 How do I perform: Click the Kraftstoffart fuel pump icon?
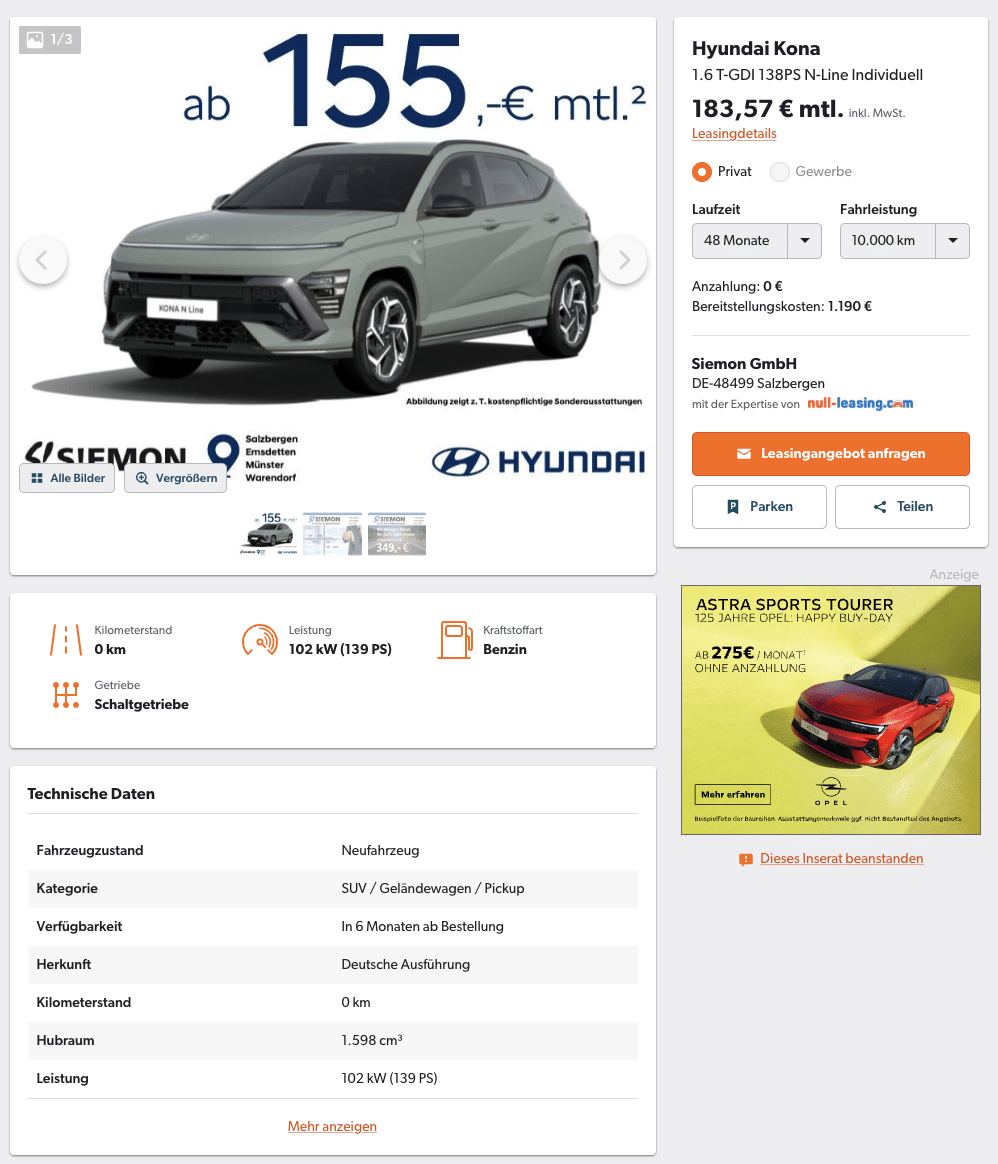[455, 640]
